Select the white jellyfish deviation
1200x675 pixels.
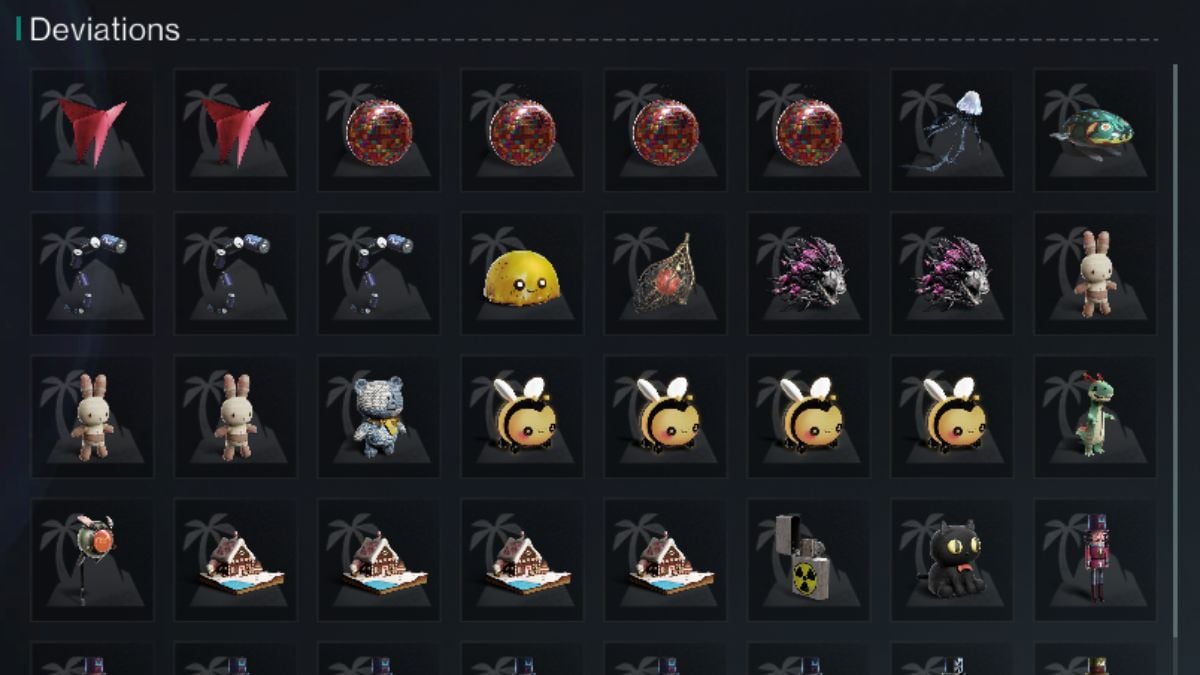click(952, 130)
